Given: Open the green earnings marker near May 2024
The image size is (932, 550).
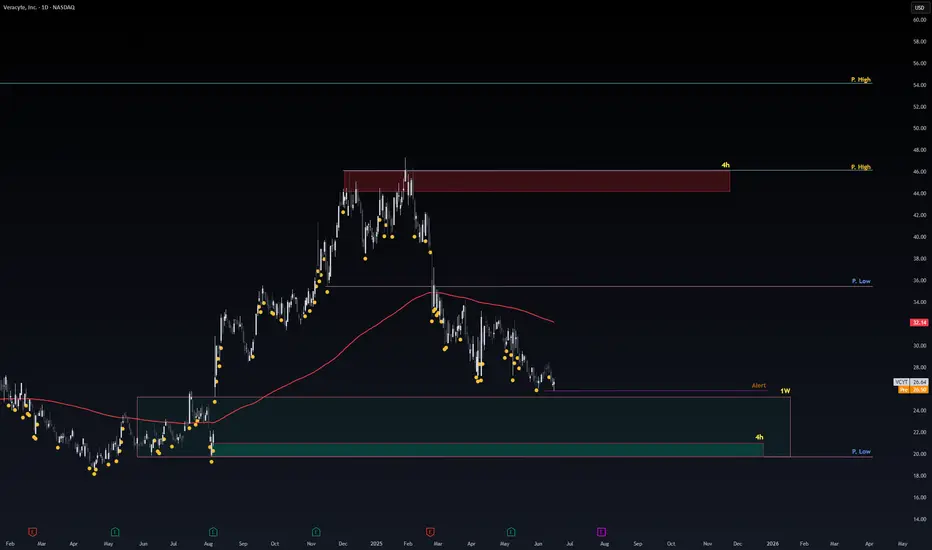Looking at the screenshot, I should pyautogui.click(x=115, y=532).
